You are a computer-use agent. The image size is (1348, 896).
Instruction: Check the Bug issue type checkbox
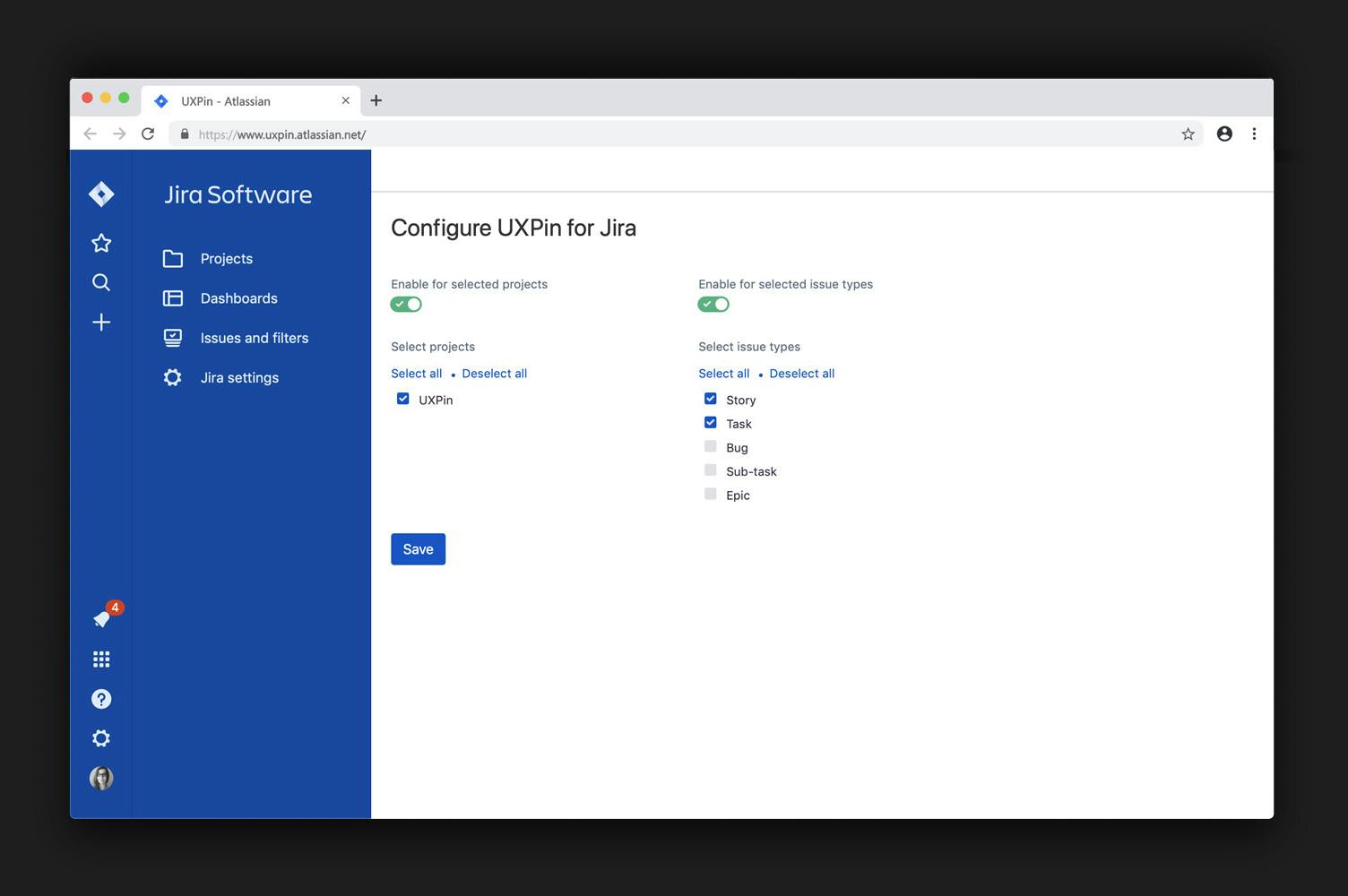coord(710,445)
